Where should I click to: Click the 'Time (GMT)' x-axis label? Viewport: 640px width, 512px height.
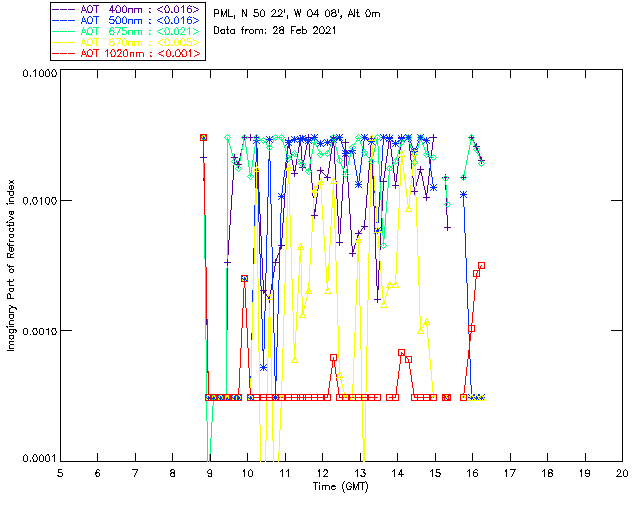tap(341, 486)
